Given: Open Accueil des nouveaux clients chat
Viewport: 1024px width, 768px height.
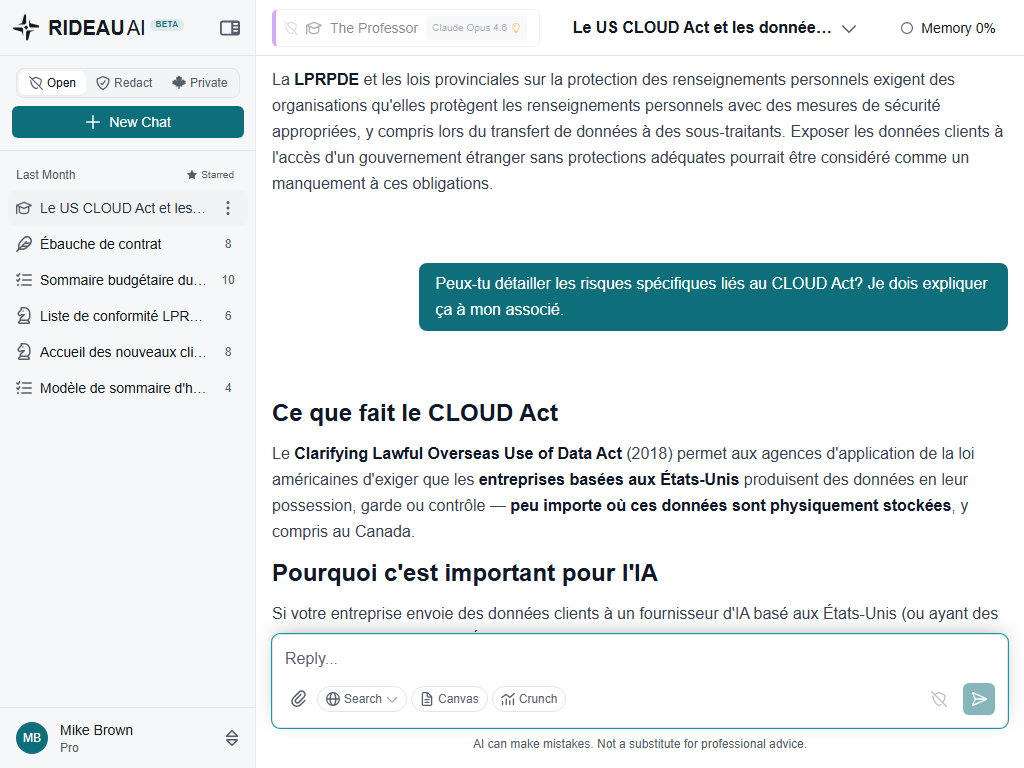Looking at the screenshot, I should (x=127, y=352).
